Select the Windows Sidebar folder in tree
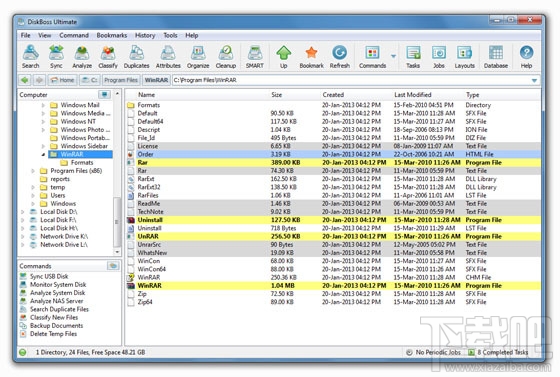The height and width of the screenshot is (377, 560). click(84, 146)
